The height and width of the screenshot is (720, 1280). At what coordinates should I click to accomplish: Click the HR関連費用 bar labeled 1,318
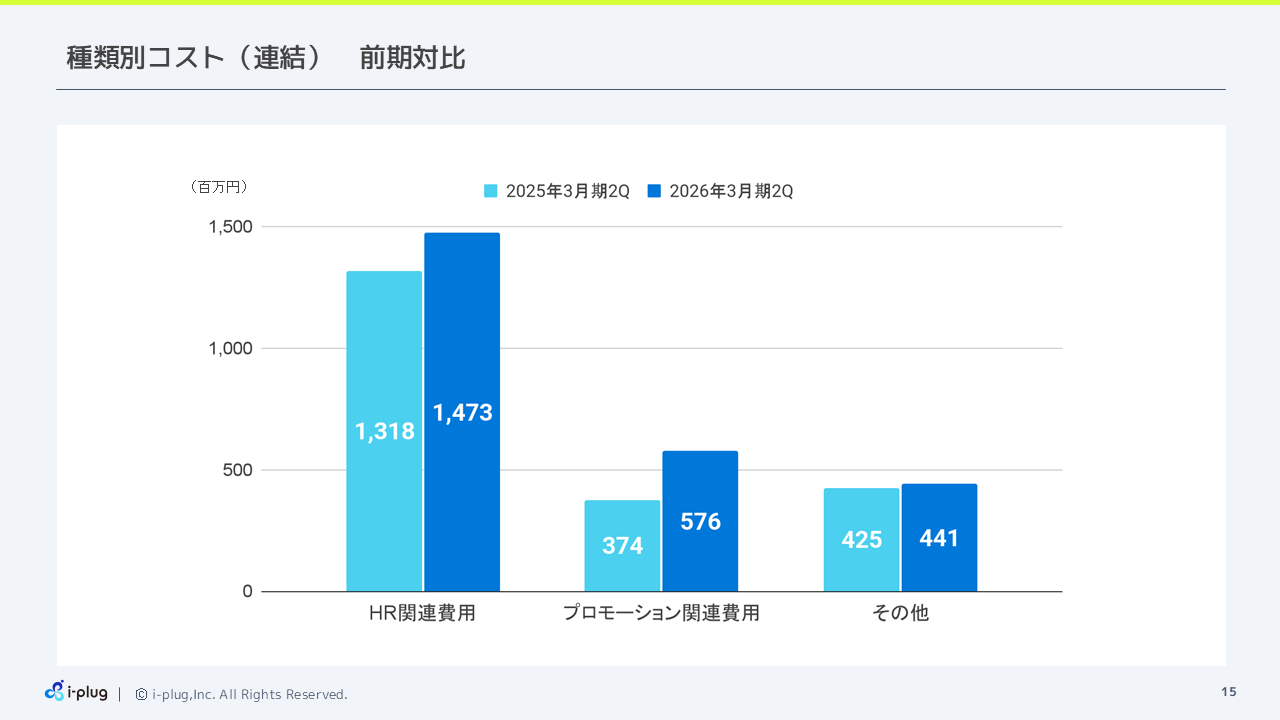point(384,430)
